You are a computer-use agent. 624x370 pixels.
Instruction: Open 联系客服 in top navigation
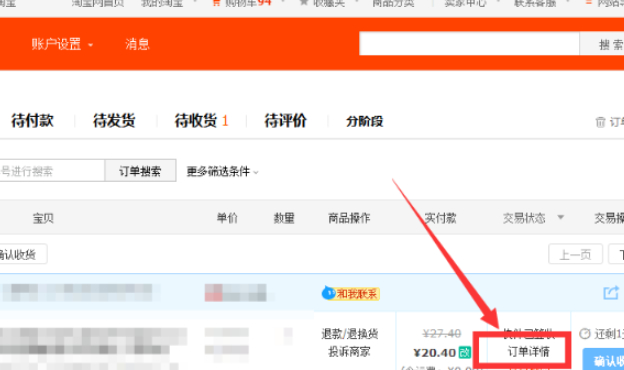535,3
